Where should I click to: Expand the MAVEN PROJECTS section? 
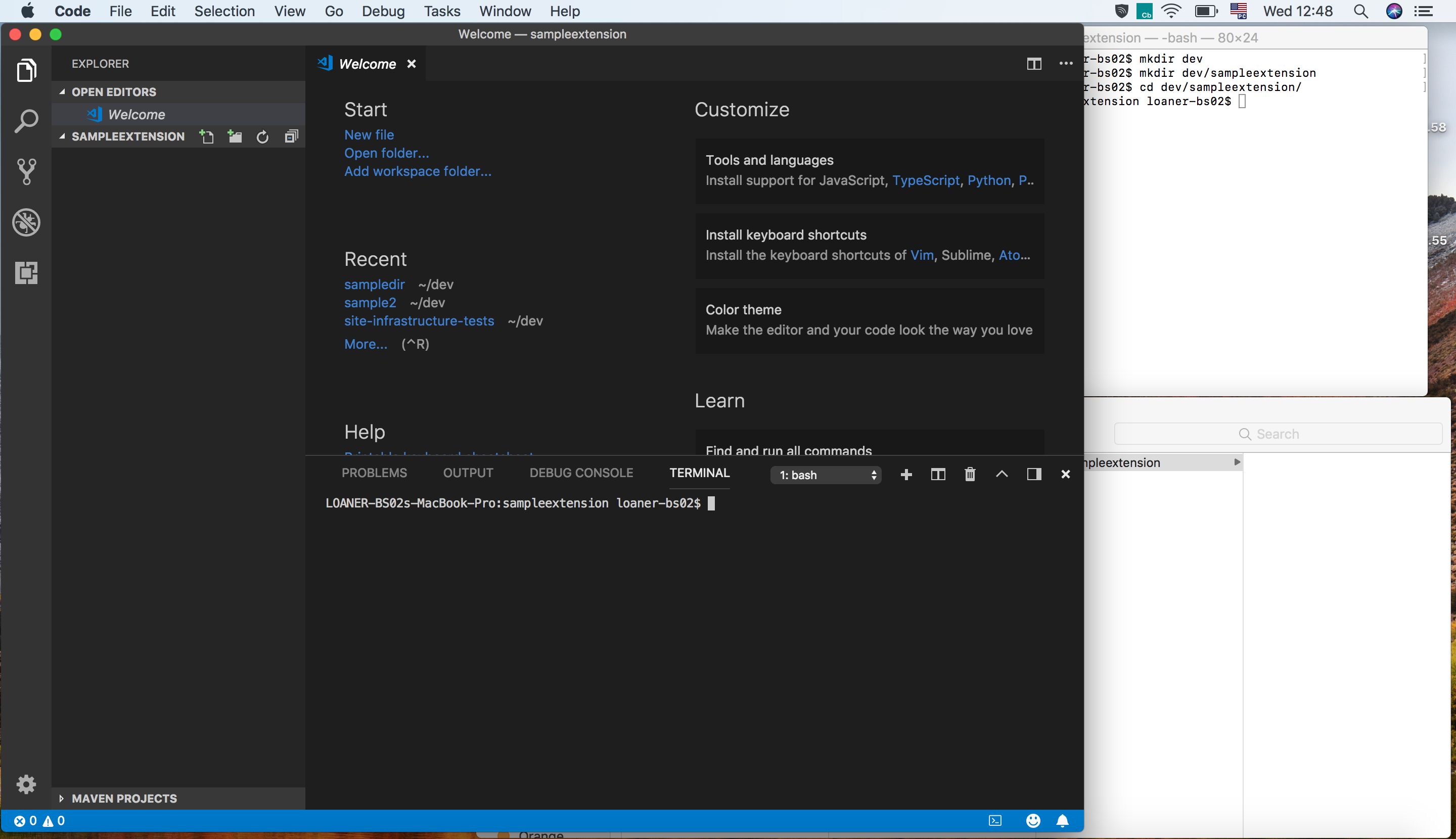coord(124,798)
